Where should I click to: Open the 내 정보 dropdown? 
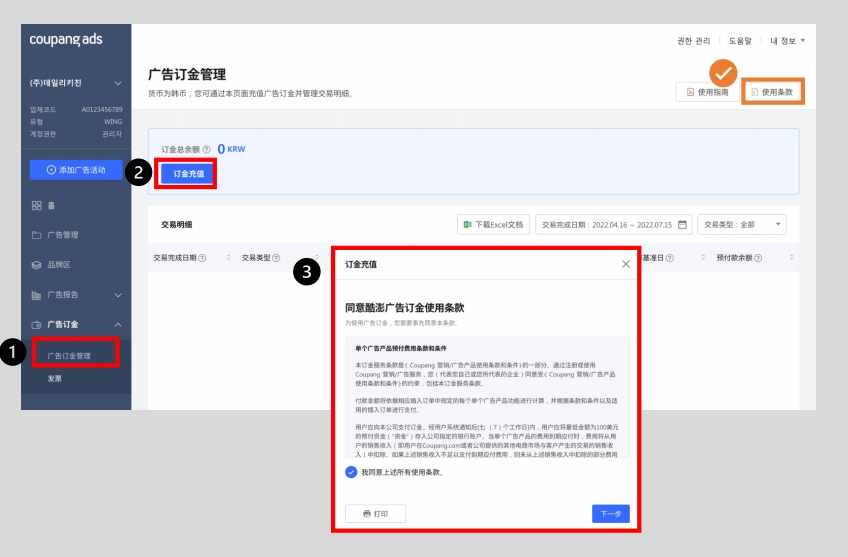click(x=787, y=41)
